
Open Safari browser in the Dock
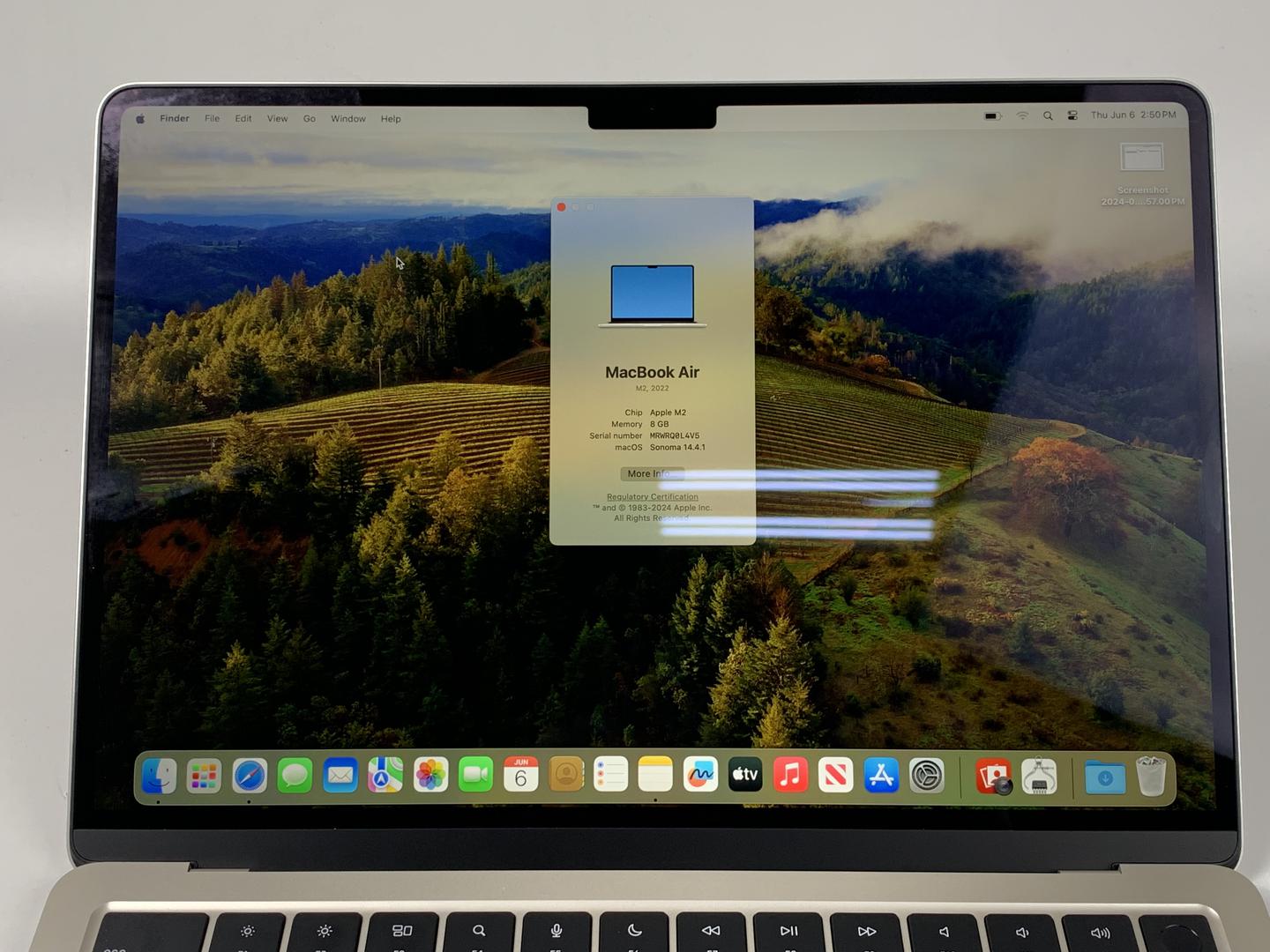click(x=250, y=776)
